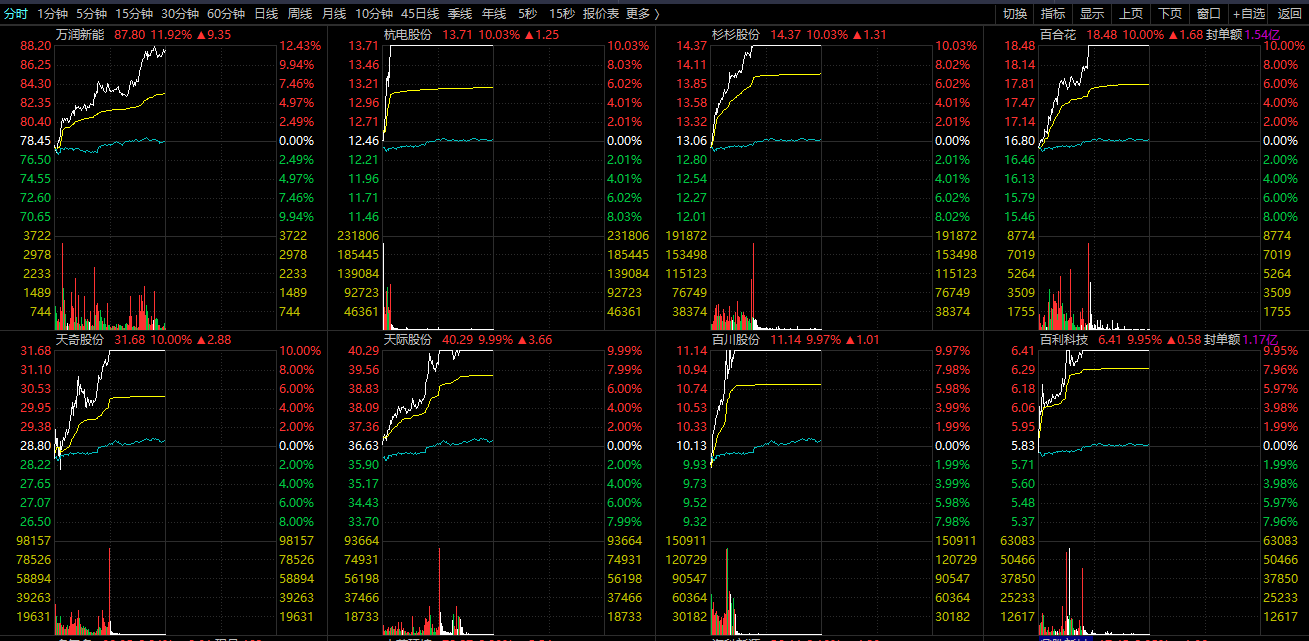This screenshot has width=1309, height=641.
Task: Click the 窗口 window button
Action: pyautogui.click(x=1209, y=14)
